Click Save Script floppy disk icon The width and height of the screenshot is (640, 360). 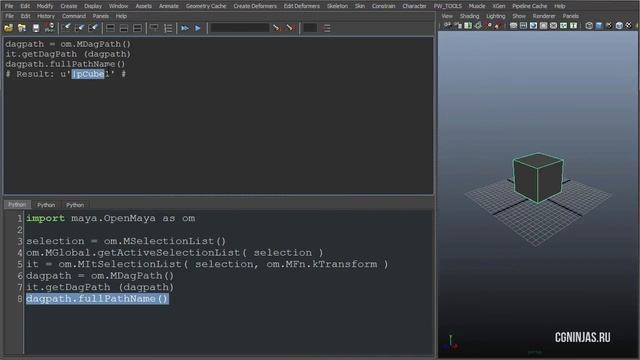click(36, 28)
